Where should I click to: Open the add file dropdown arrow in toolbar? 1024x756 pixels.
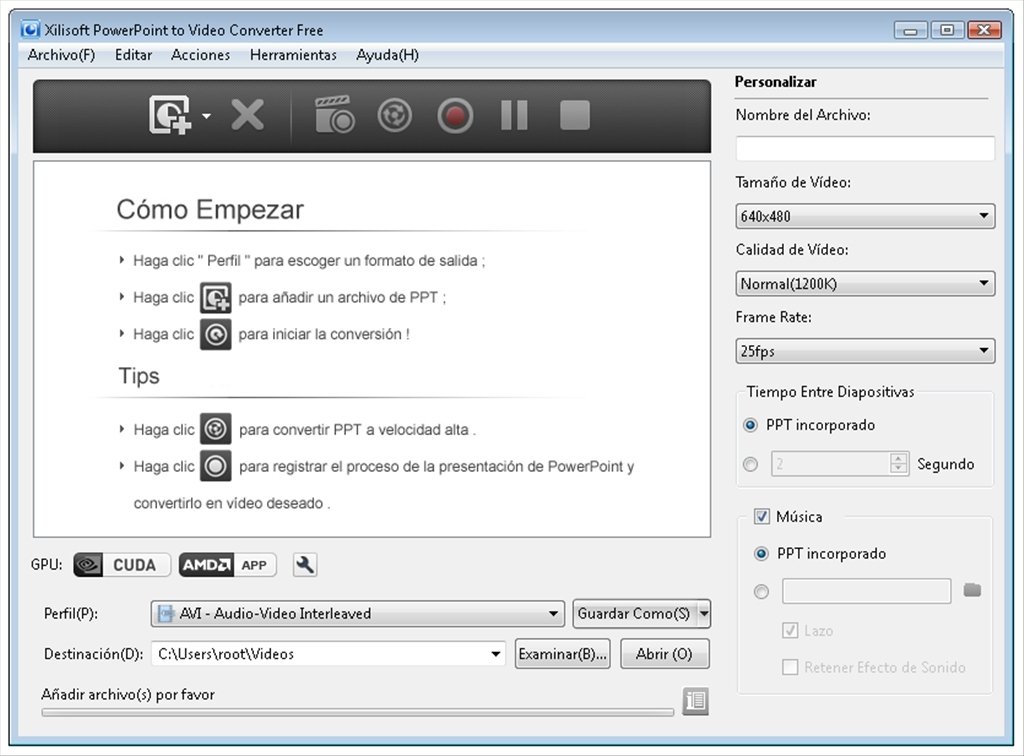[x=206, y=116]
